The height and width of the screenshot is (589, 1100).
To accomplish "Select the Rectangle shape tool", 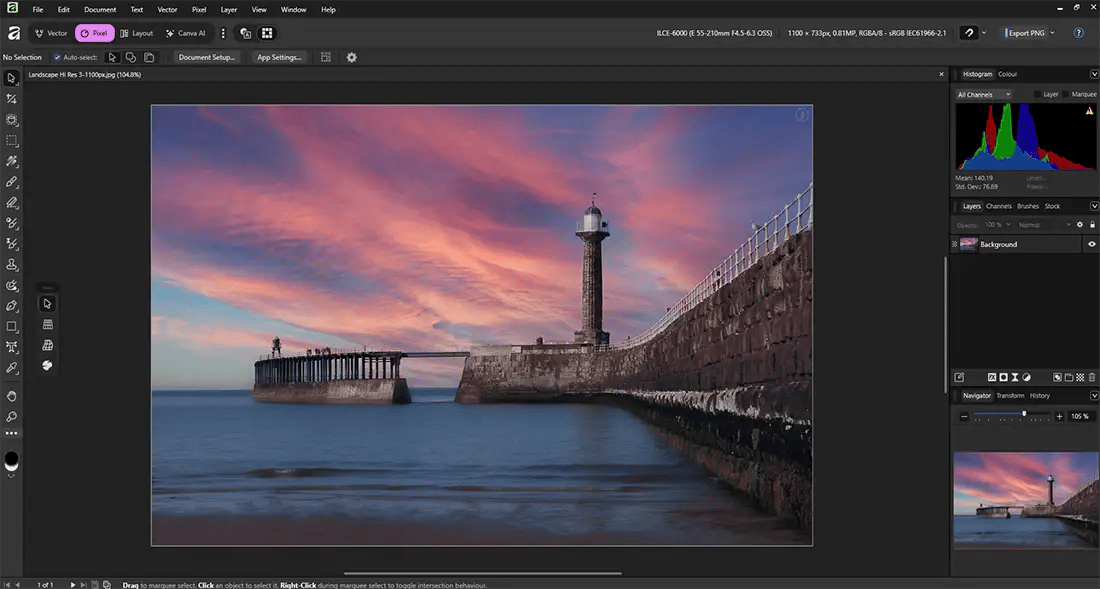I will pos(11,326).
